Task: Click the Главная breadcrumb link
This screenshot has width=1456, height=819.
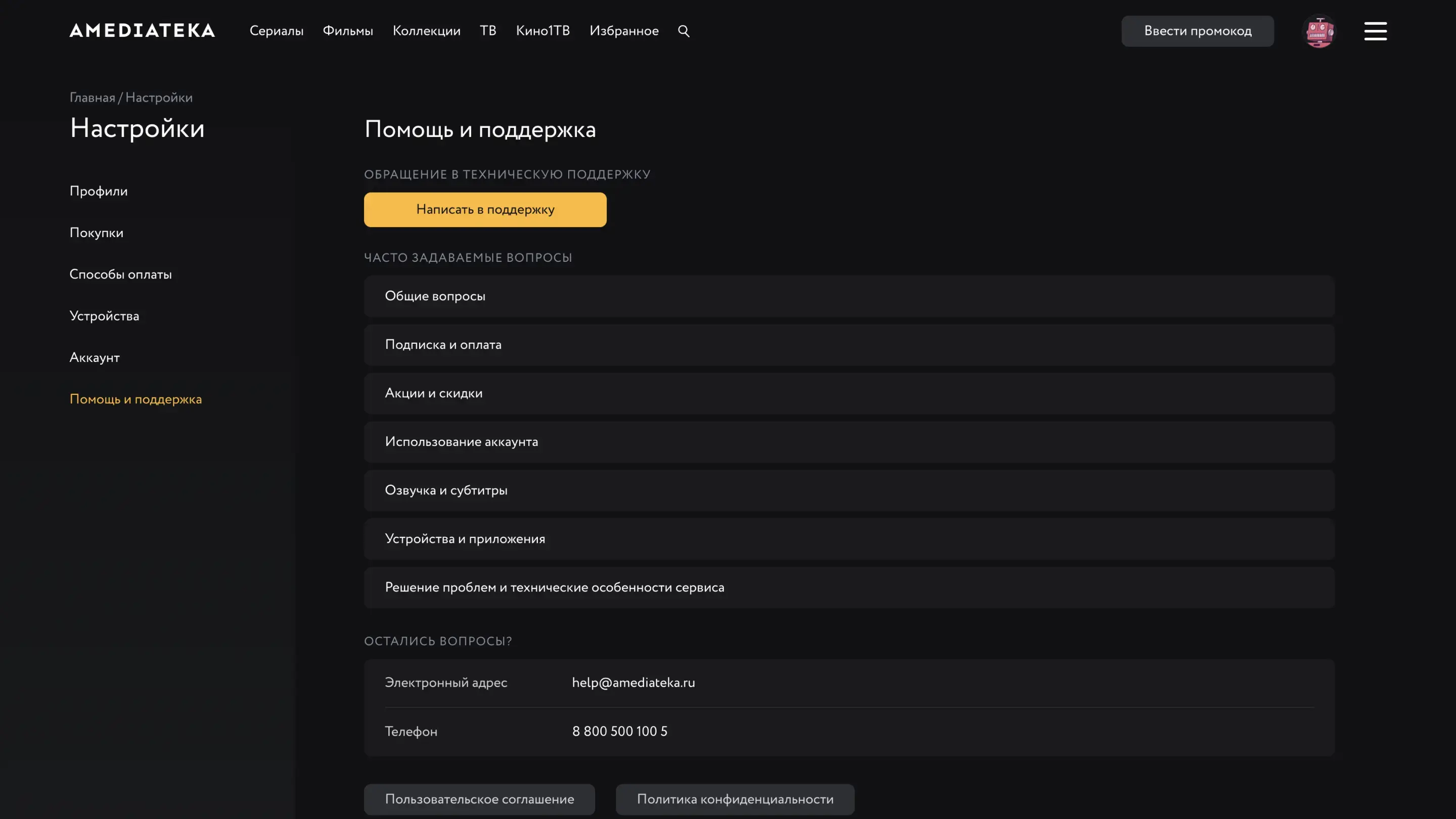Action: click(x=92, y=98)
